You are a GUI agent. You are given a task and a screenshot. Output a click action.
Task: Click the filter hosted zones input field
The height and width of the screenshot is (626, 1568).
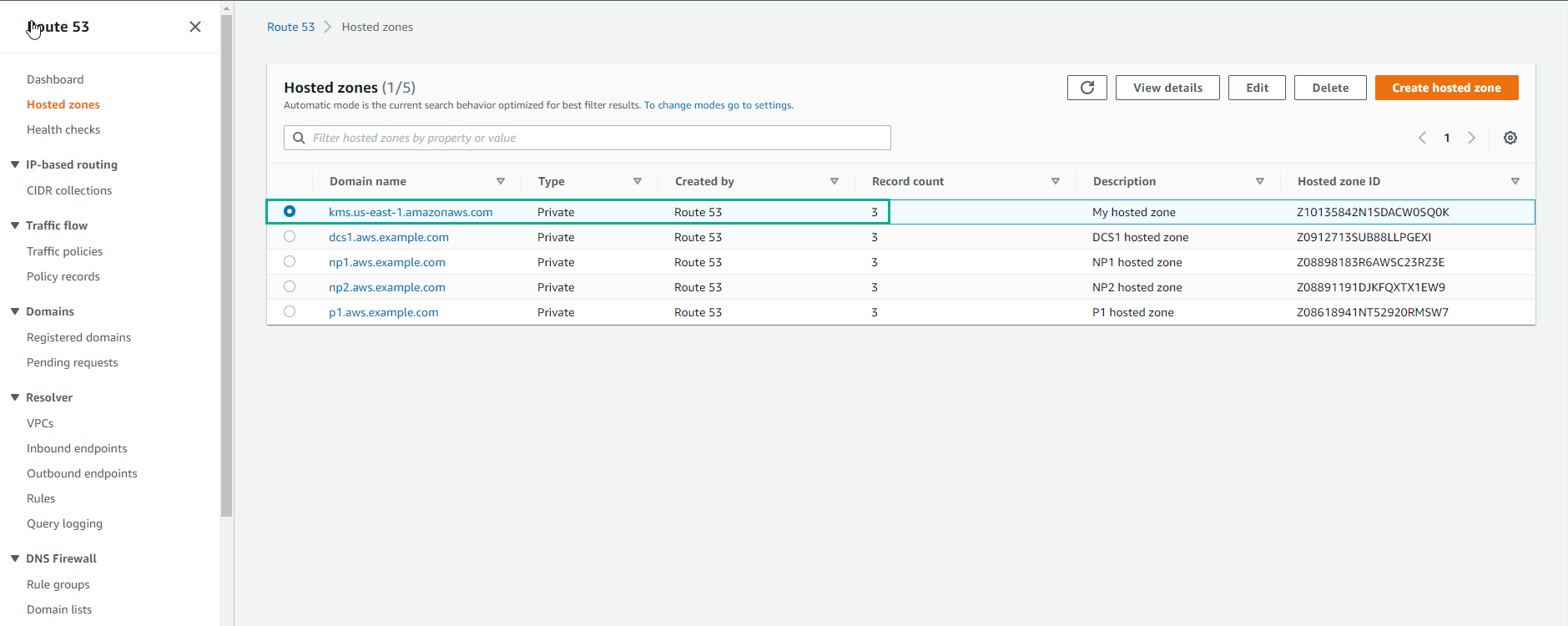pos(587,138)
